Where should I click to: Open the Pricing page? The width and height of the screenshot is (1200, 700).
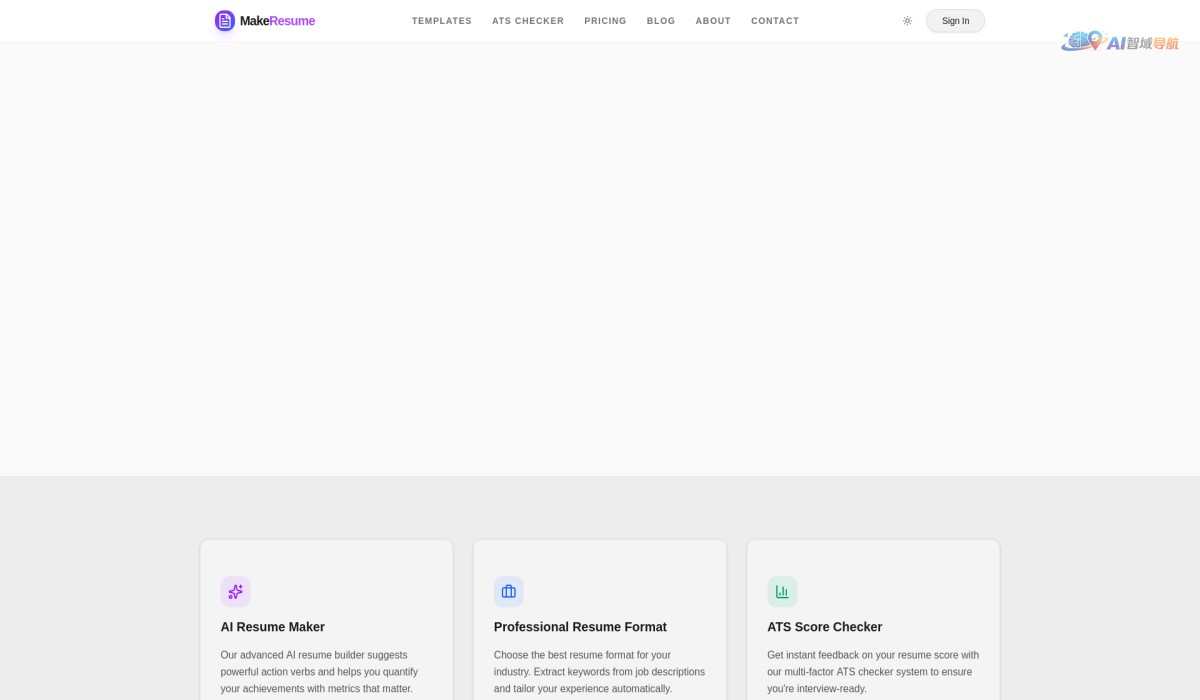click(x=605, y=21)
